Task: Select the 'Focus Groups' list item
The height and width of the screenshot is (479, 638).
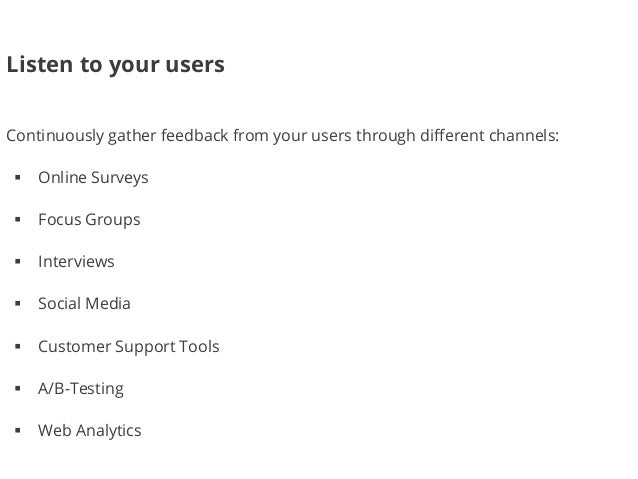Action: (89, 220)
